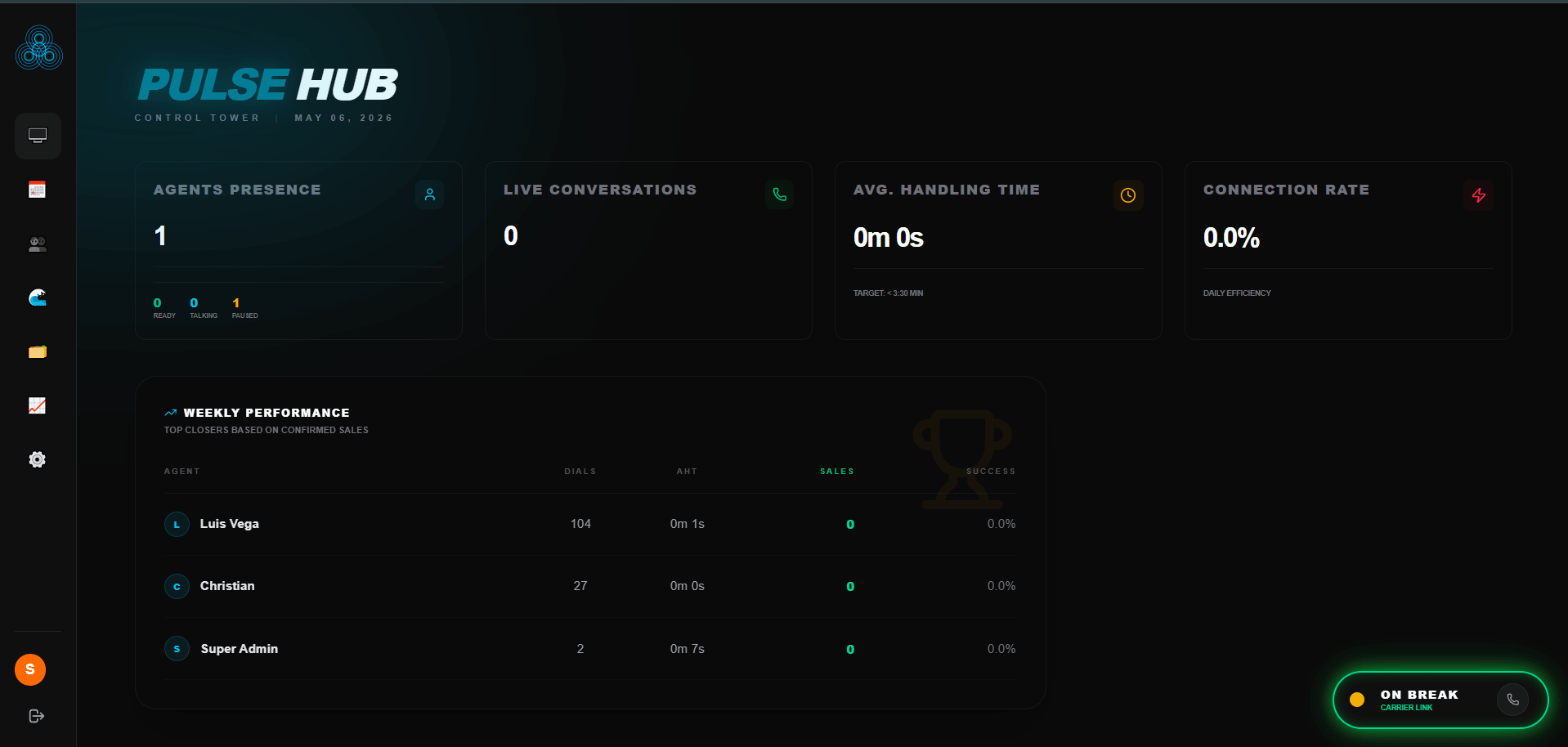
Task: Click Luis Vega's L avatar
Action: pyautogui.click(x=177, y=524)
